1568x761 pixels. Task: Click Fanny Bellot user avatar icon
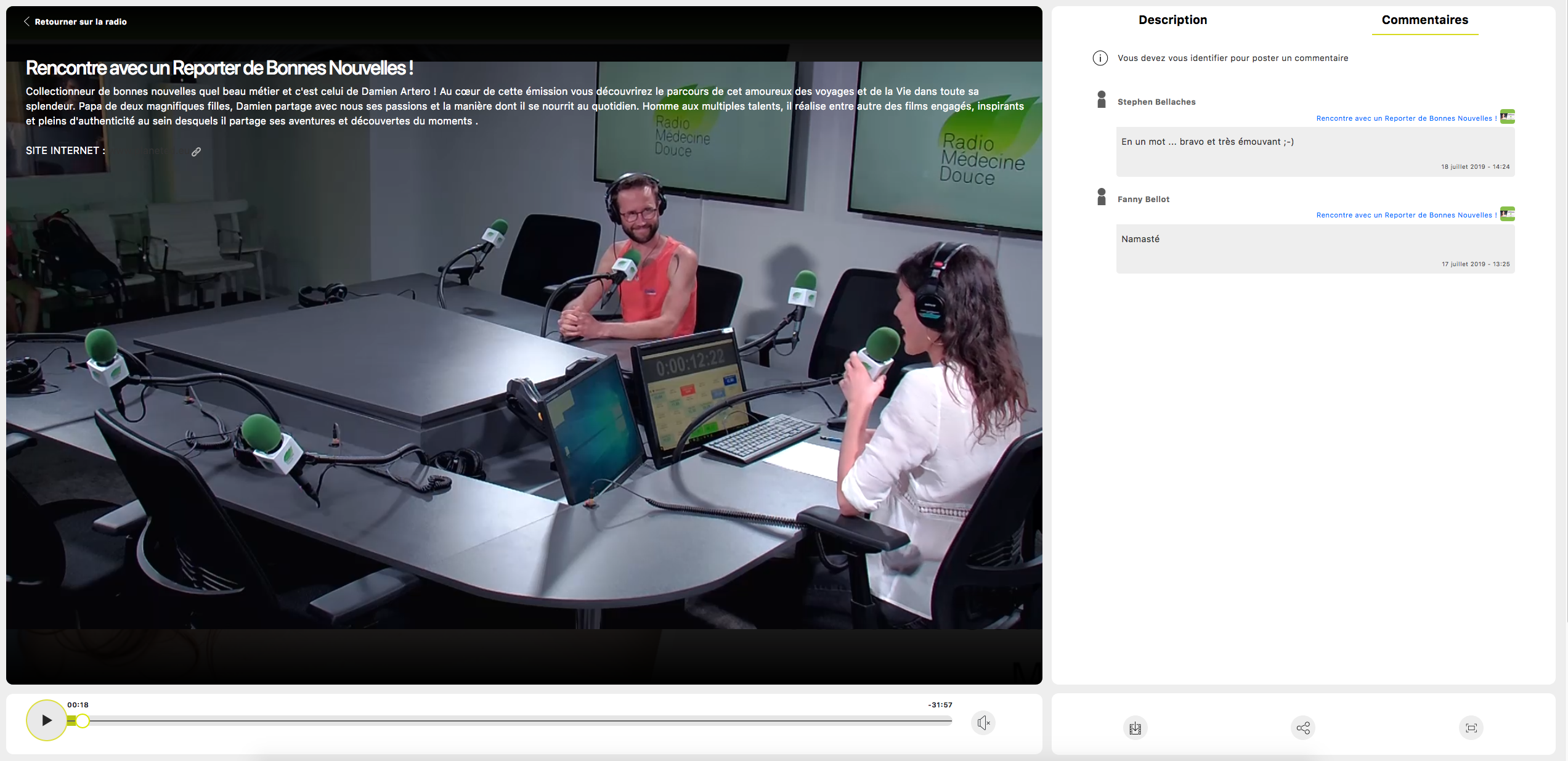(1102, 197)
